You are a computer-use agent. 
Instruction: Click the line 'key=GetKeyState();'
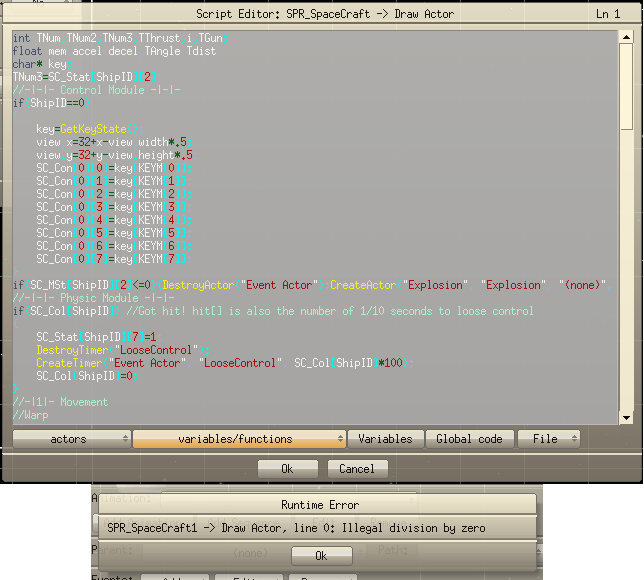pos(90,129)
